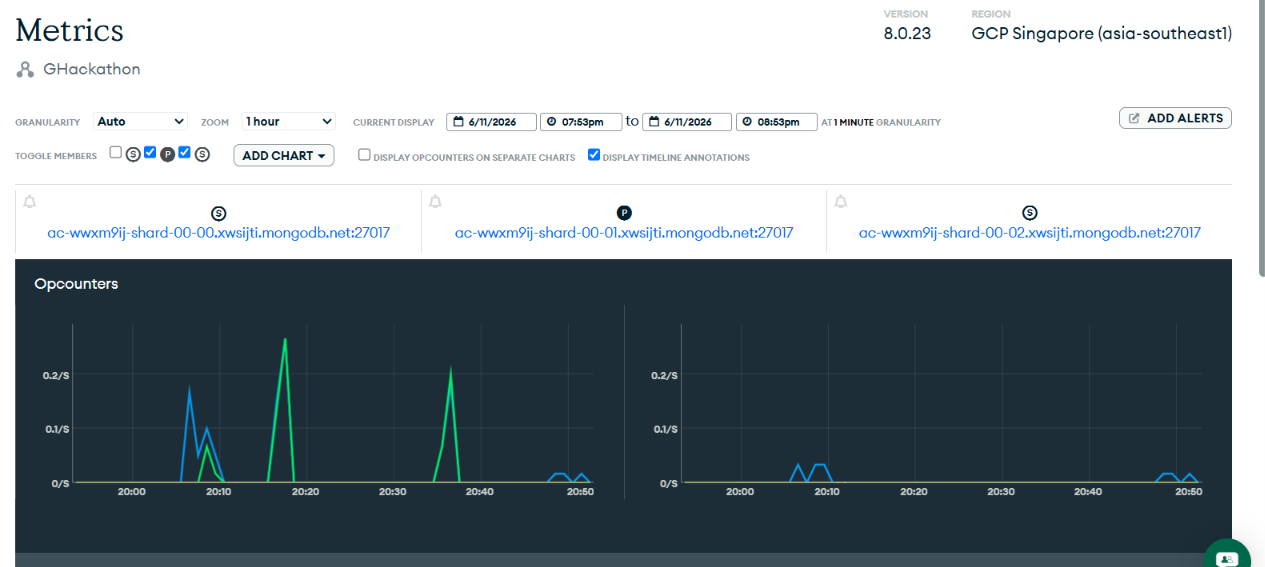The image size is (1265, 567).
Task: Enable the first unchecked secondary member checkbox
Action: (116, 153)
